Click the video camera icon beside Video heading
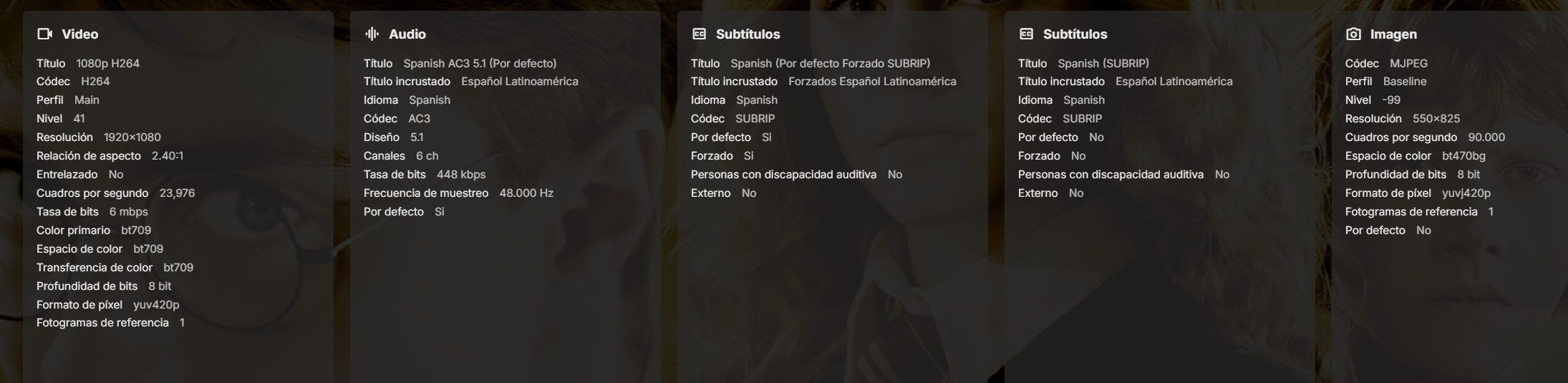This screenshot has width=1568, height=383. [x=45, y=34]
